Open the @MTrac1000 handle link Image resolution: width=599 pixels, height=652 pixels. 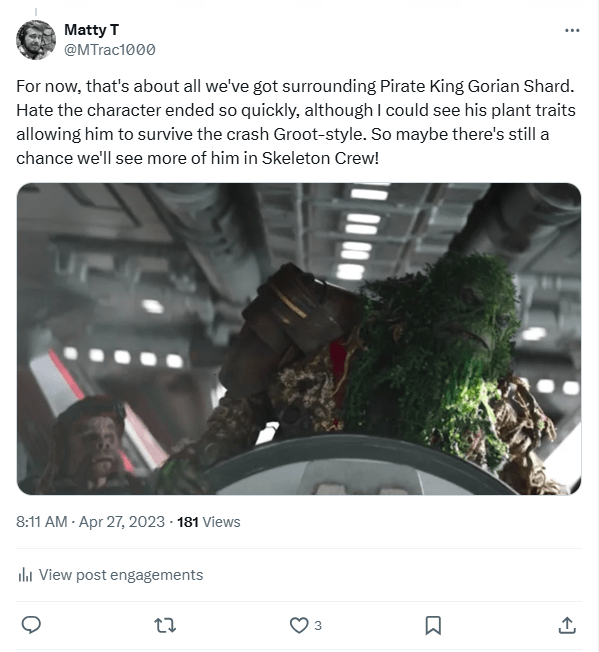click(x=110, y=49)
